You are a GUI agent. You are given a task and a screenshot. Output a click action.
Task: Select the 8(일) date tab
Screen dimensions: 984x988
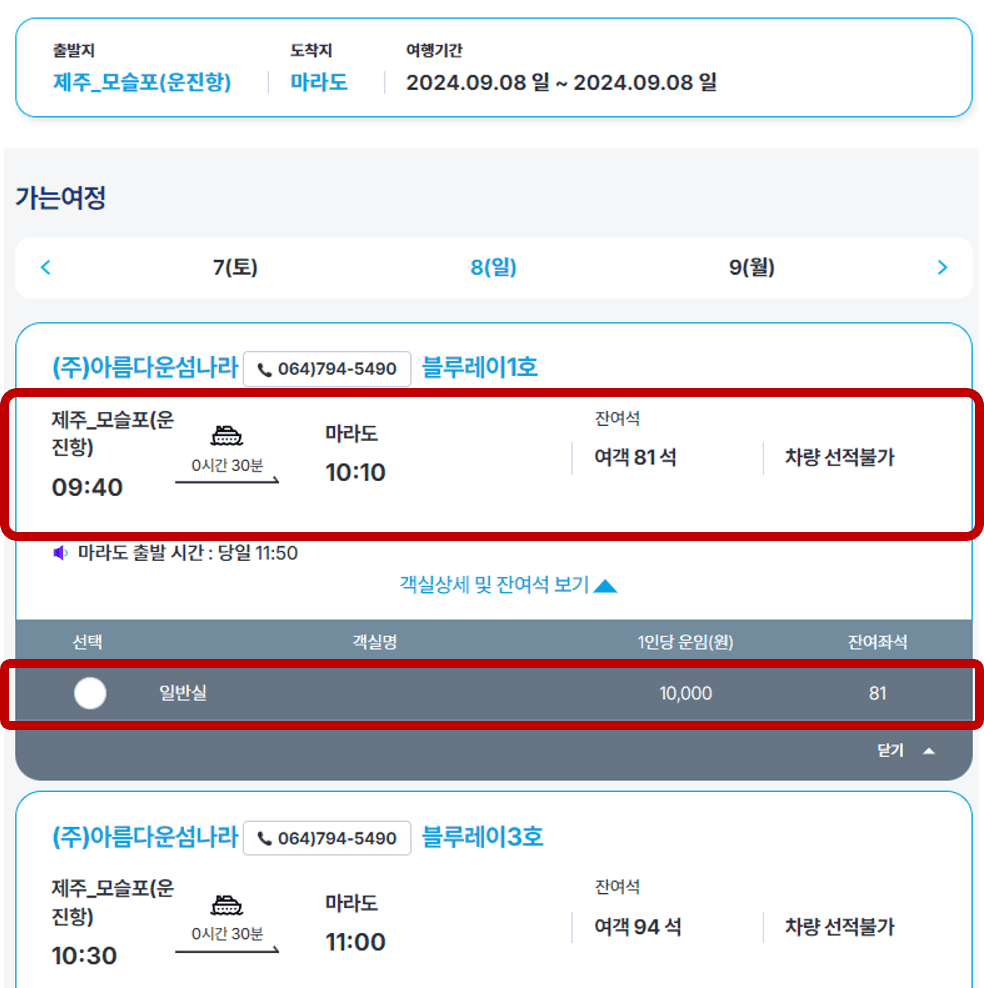[x=492, y=267]
